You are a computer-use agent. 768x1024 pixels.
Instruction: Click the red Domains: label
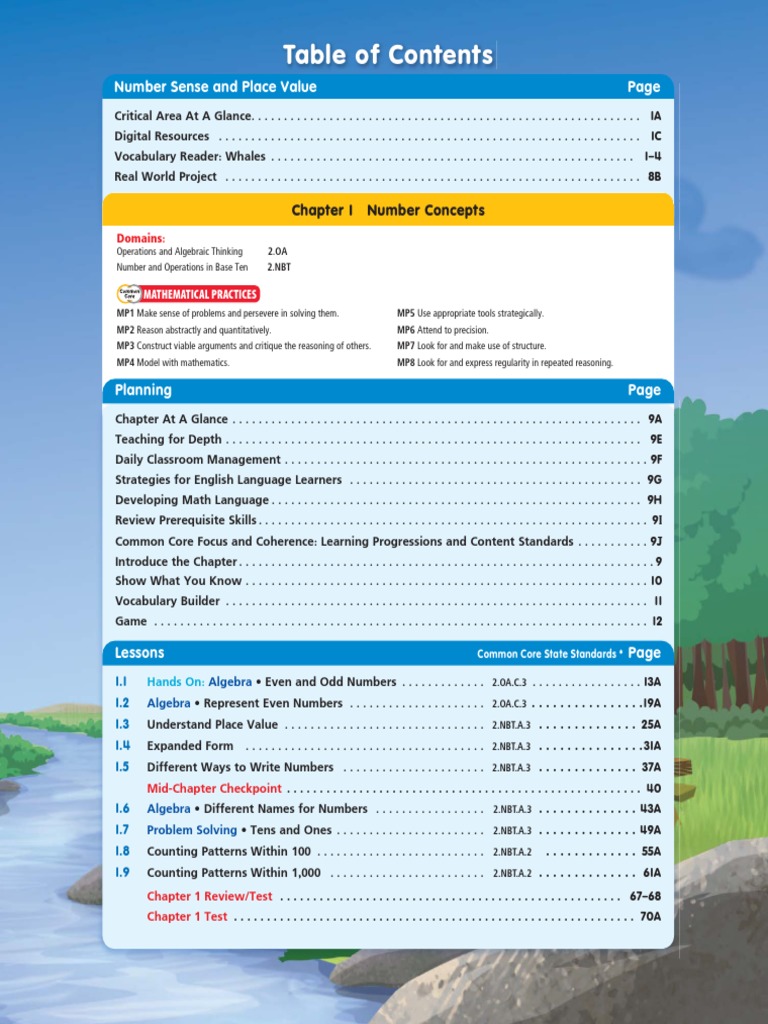click(x=140, y=238)
